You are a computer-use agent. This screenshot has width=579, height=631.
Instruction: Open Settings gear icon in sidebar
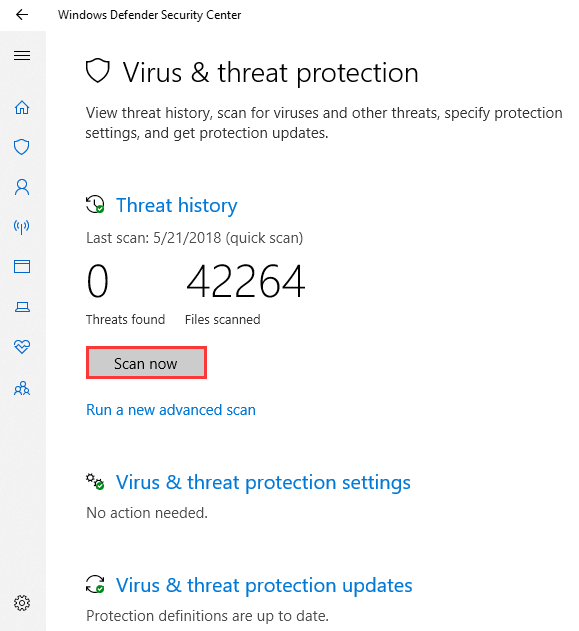pyautogui.click(x=22, y=603)
